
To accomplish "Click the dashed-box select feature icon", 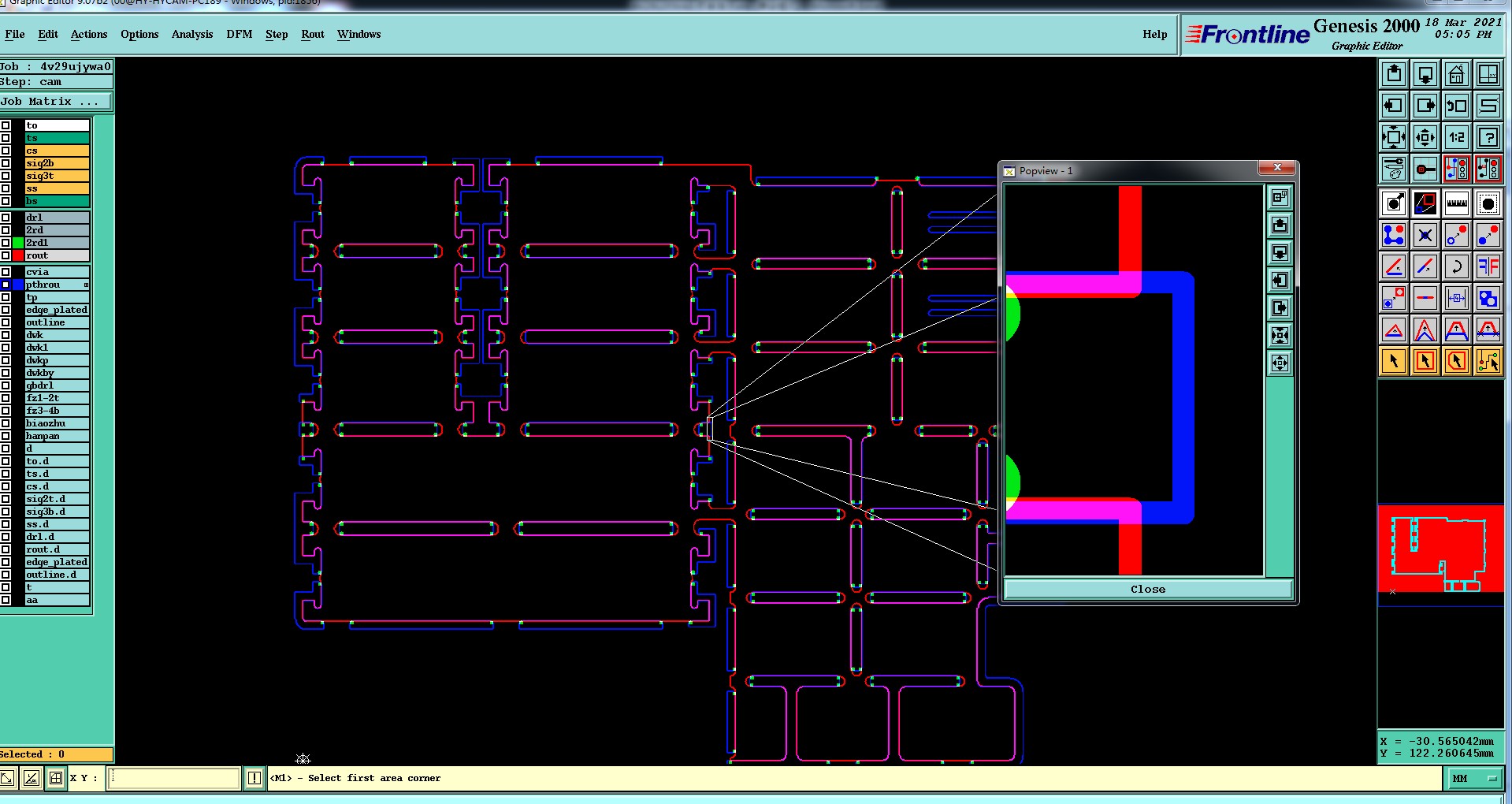I will click(x=1488, y=203).
